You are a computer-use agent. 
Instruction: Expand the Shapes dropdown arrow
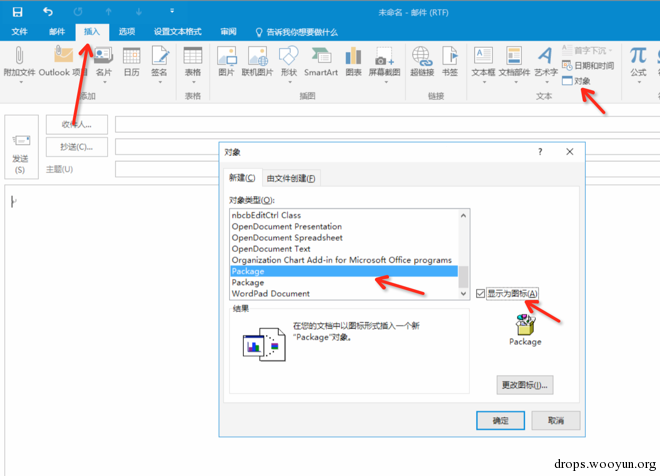[x=290, y=82]
